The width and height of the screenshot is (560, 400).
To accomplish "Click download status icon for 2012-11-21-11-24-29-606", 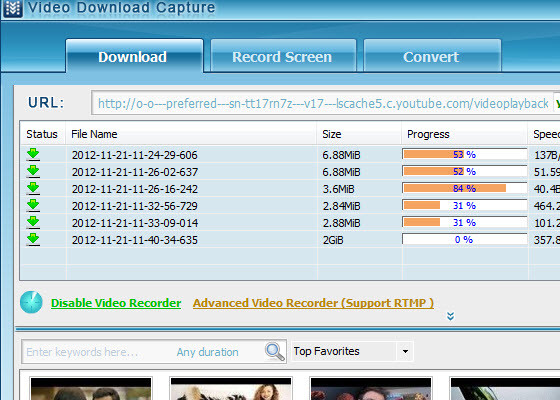I will (33, 155).
